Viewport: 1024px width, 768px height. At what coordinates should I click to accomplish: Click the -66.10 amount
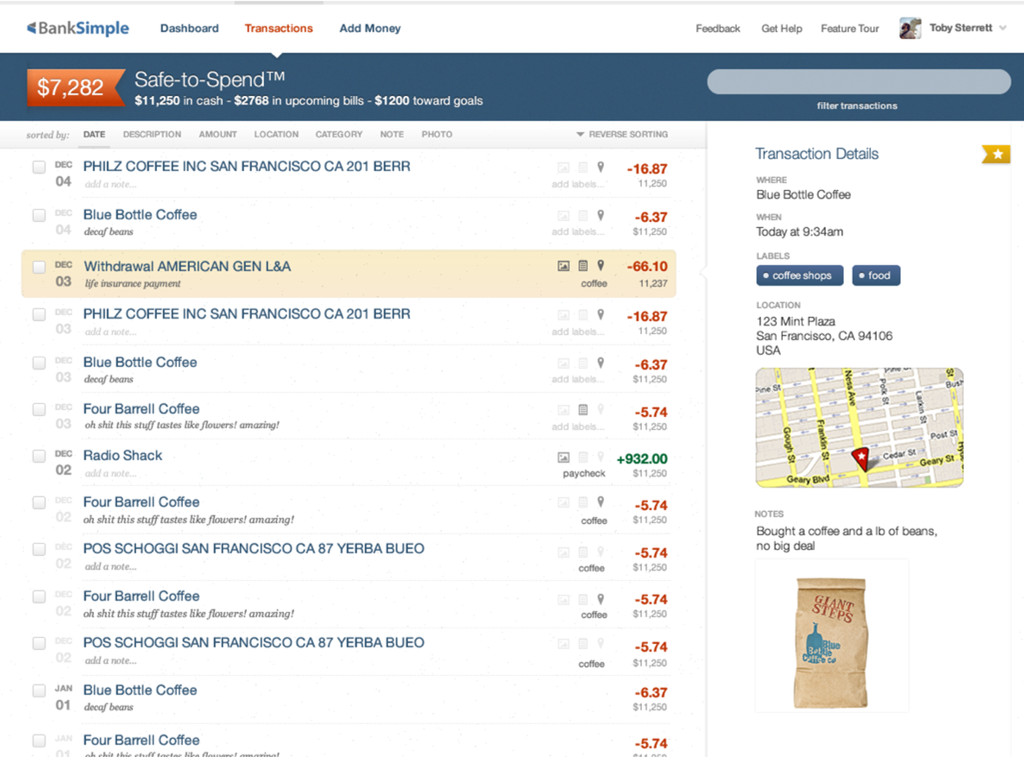(647, 266)
